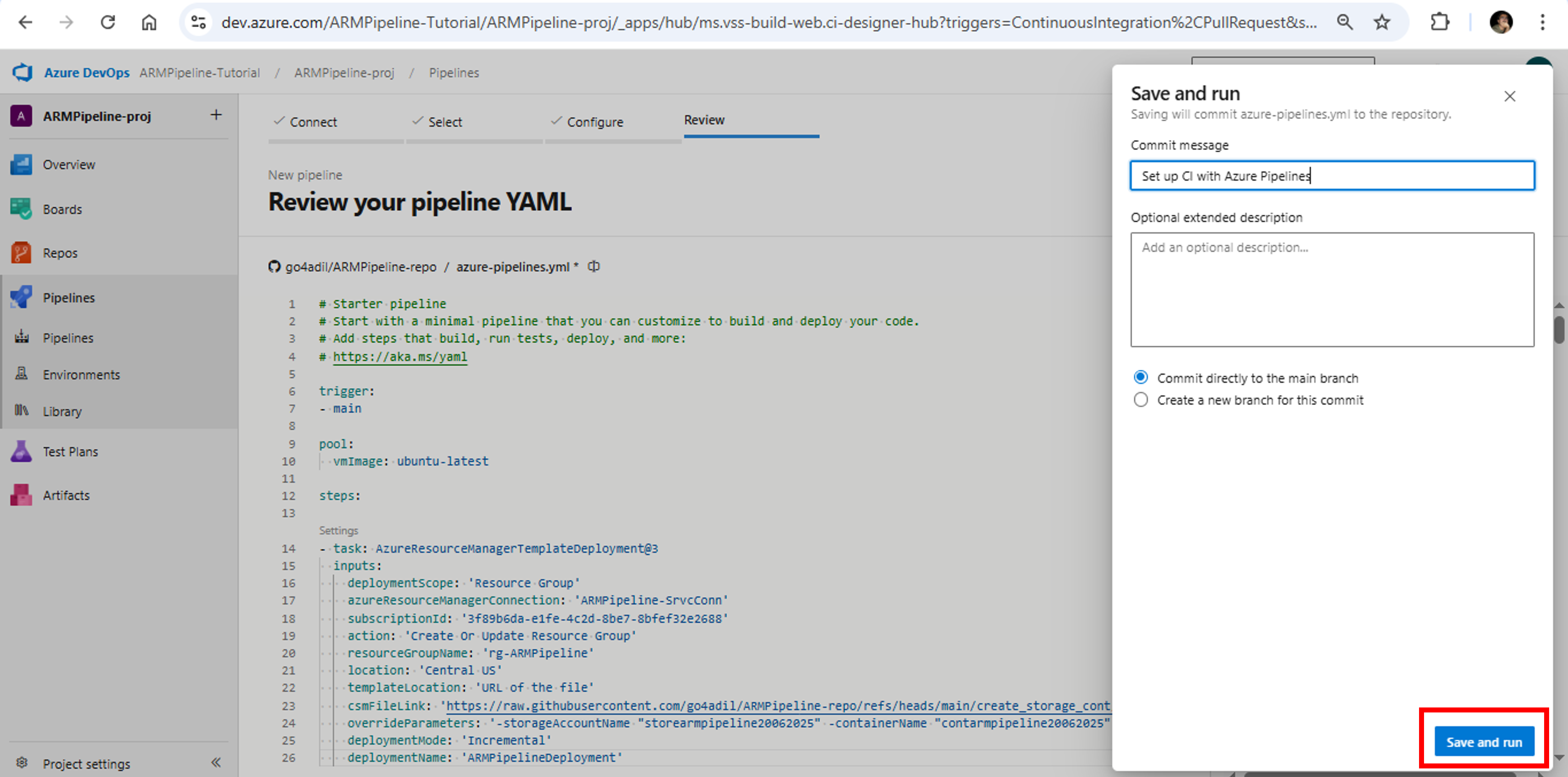Open the Boards section

coord(62,209)
